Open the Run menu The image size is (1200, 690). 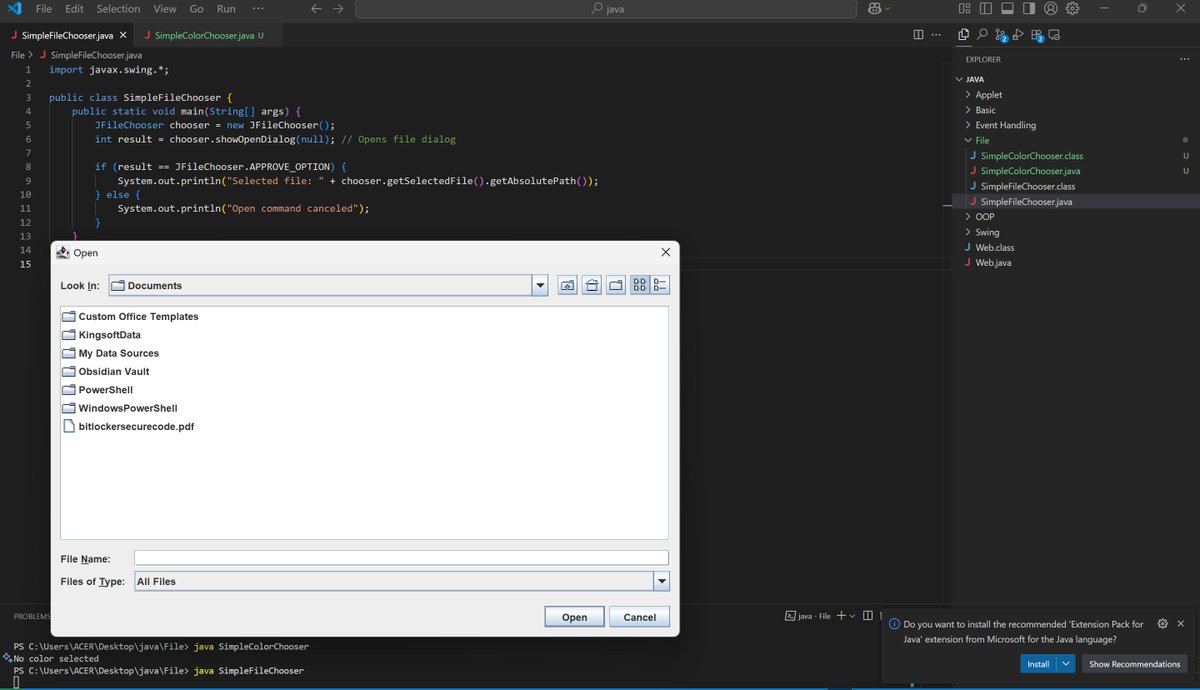(x=226, y=8)
